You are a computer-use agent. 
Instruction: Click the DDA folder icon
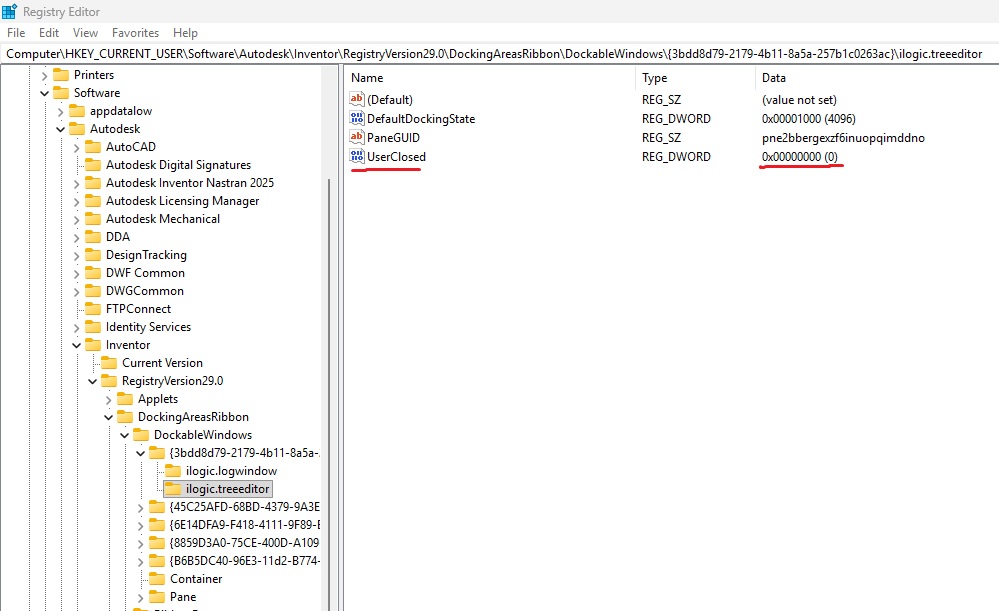pos(93,236)
